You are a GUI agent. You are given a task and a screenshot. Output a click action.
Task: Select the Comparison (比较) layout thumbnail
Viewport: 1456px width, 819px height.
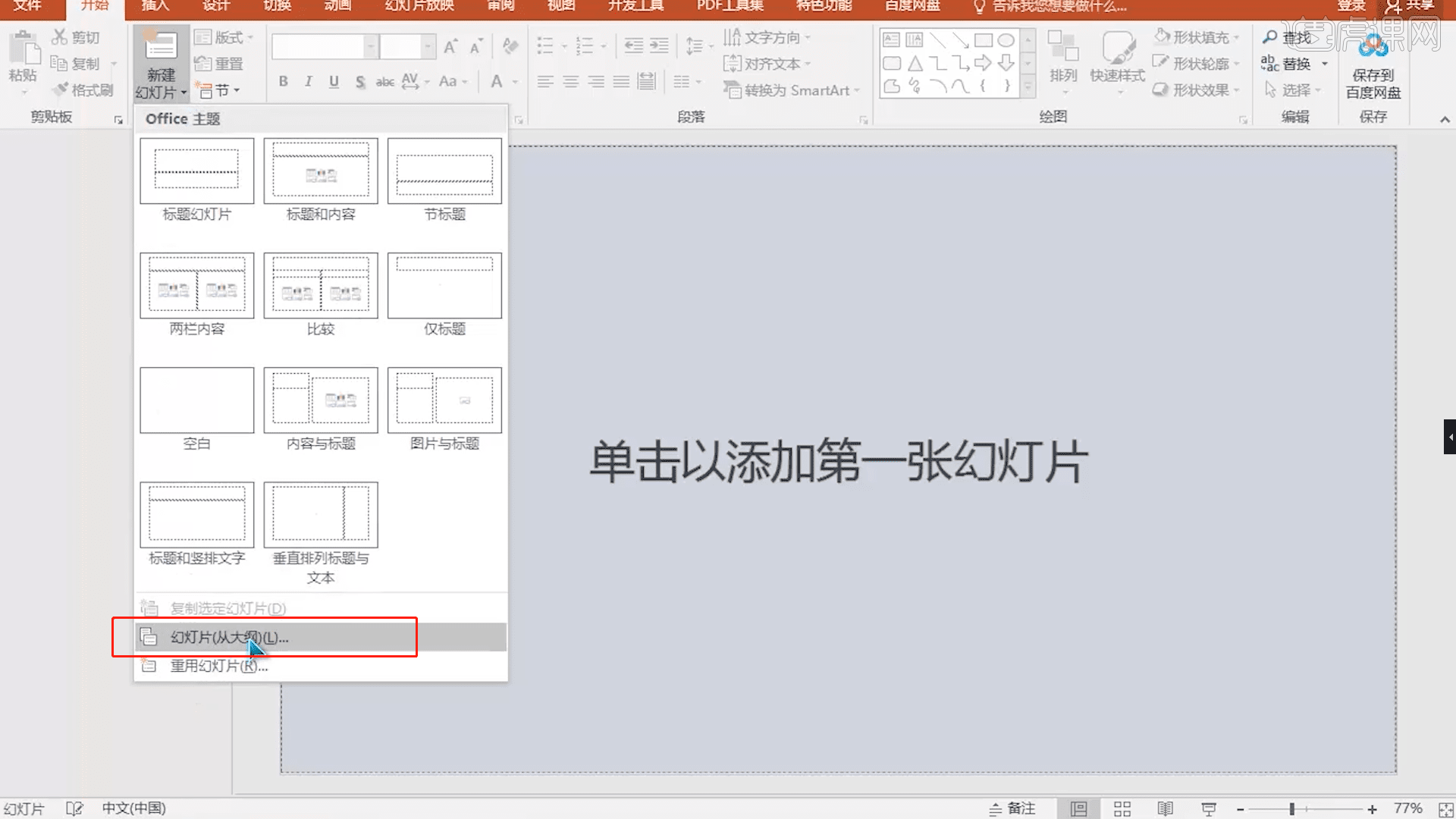pyautogui.click(x=321, y=286)
